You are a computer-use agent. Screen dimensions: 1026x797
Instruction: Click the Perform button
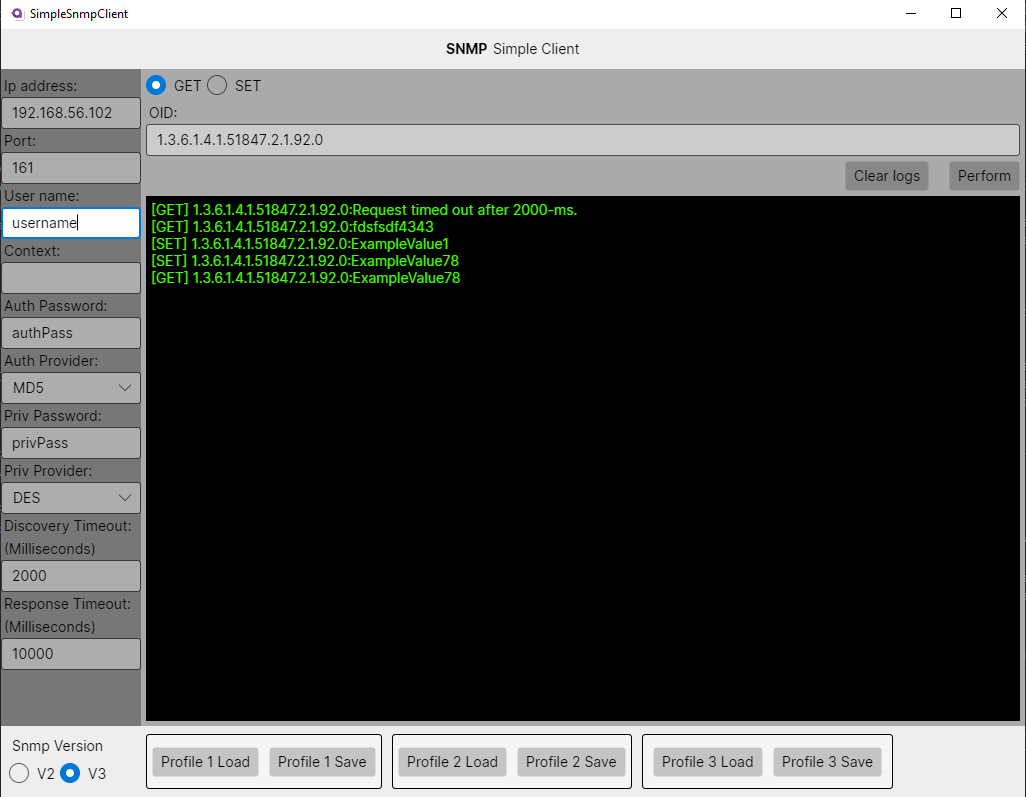[x=984, y=176]
